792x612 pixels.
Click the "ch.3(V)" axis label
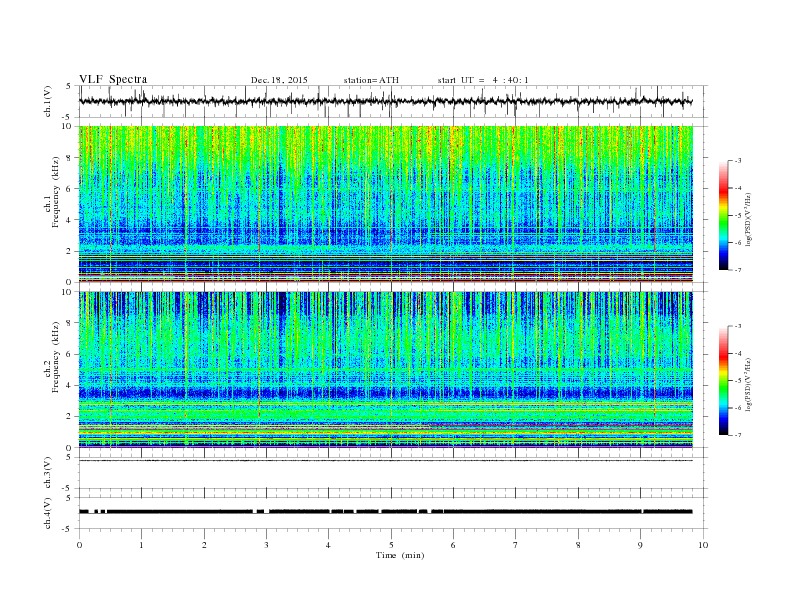tap(48, 473)
